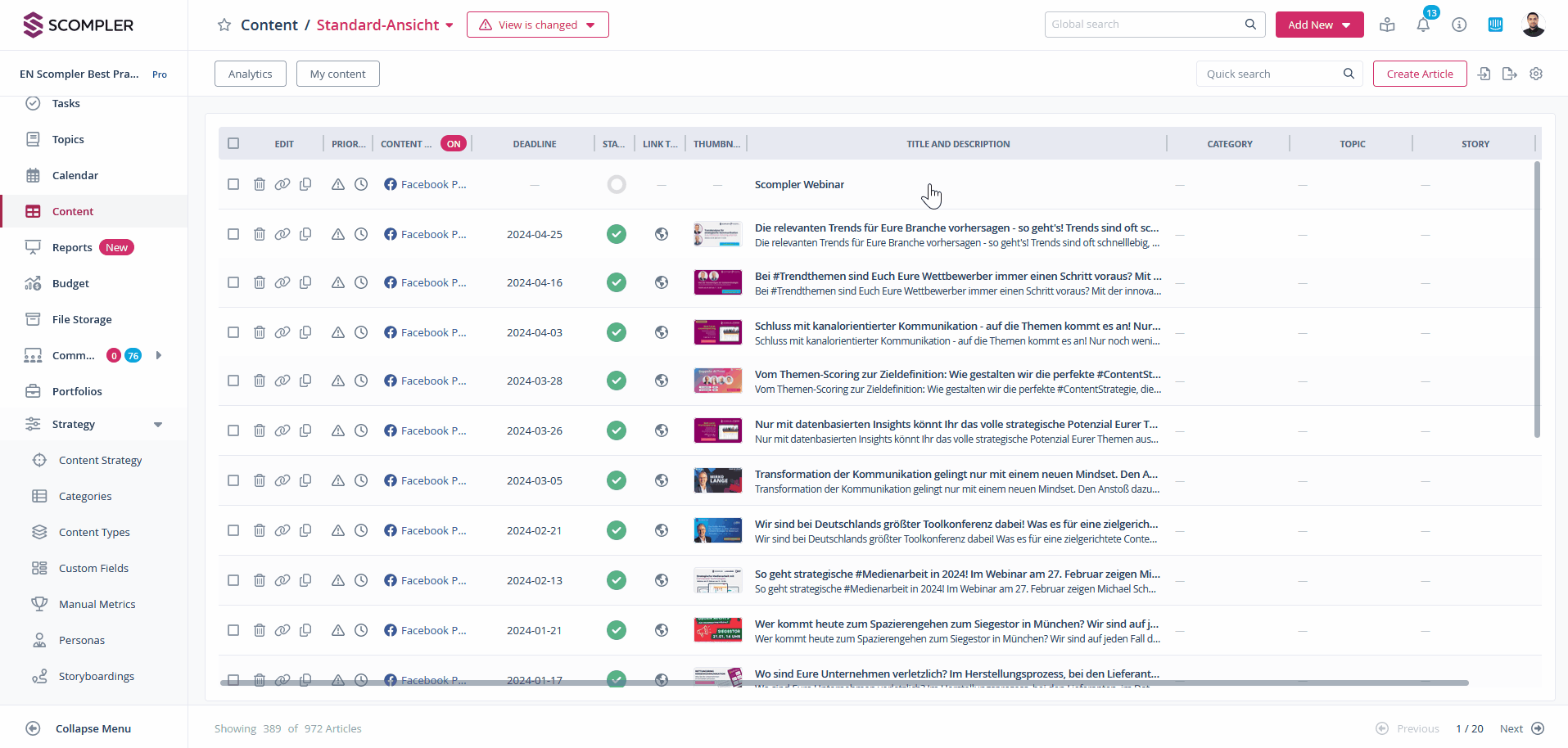Viewport: 1568px width, 748px height.
Task: Open the Analytics button
Action: [x=250, y=74]
